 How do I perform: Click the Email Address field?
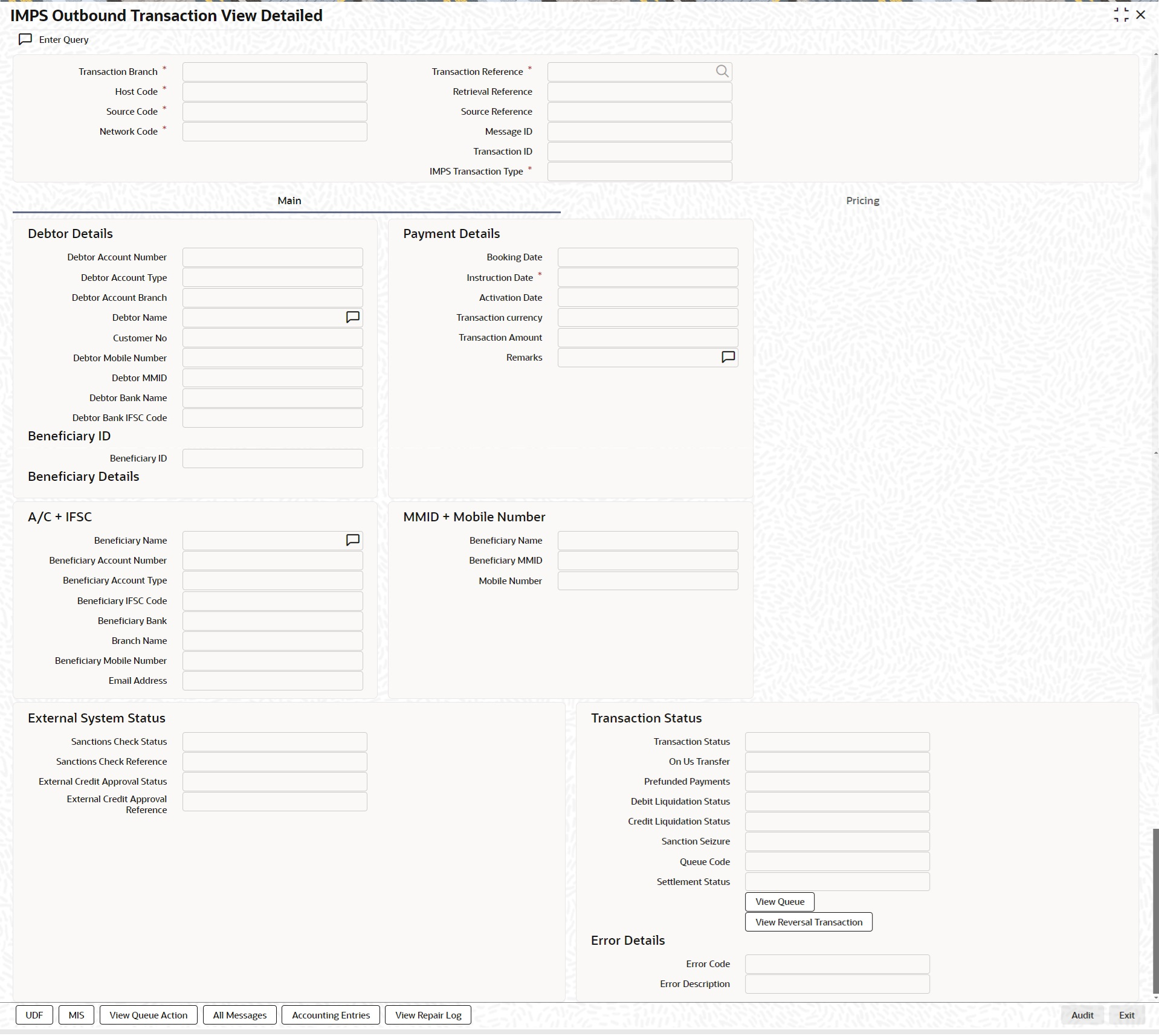click(x=273, y=681)
